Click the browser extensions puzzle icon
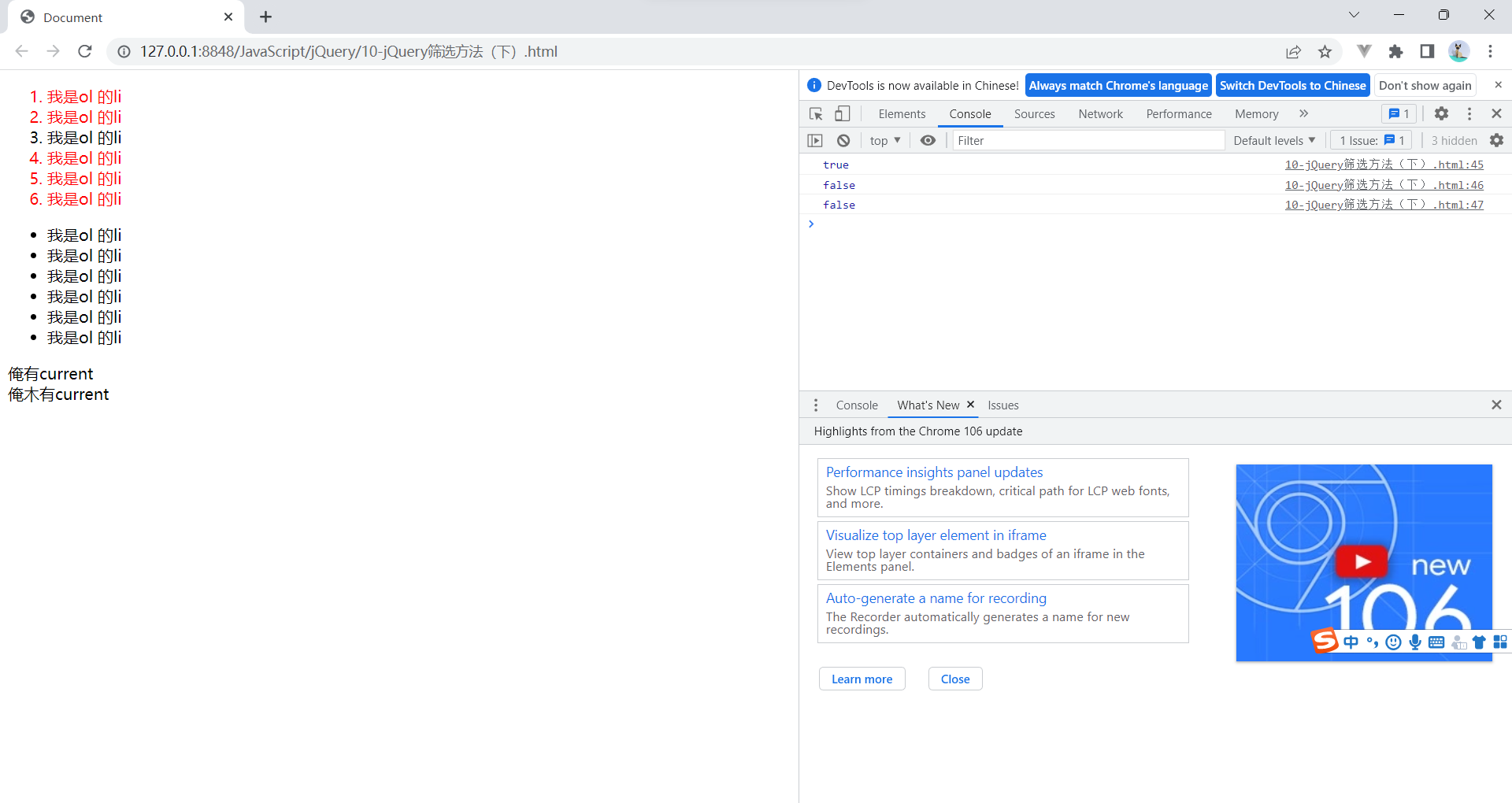This screenshot has width=1512, height=803. (x=1396, y=51)
